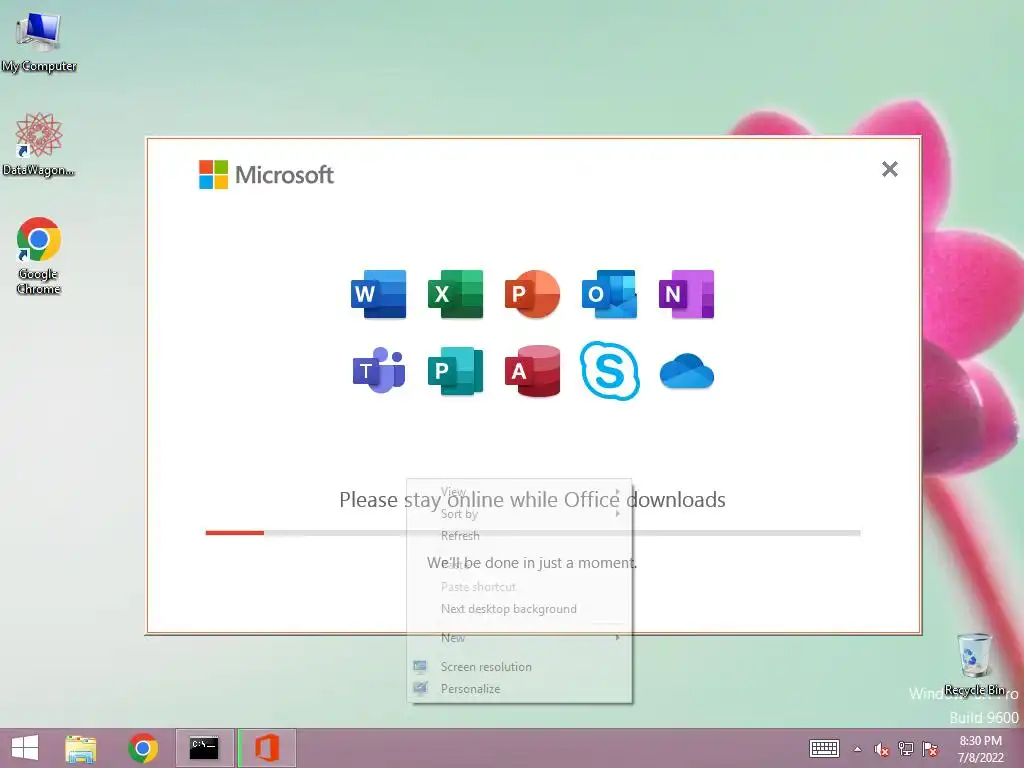1024x768 pixels.
Task: Expand the New submenu in the context menu
Action: click(519, 637)
